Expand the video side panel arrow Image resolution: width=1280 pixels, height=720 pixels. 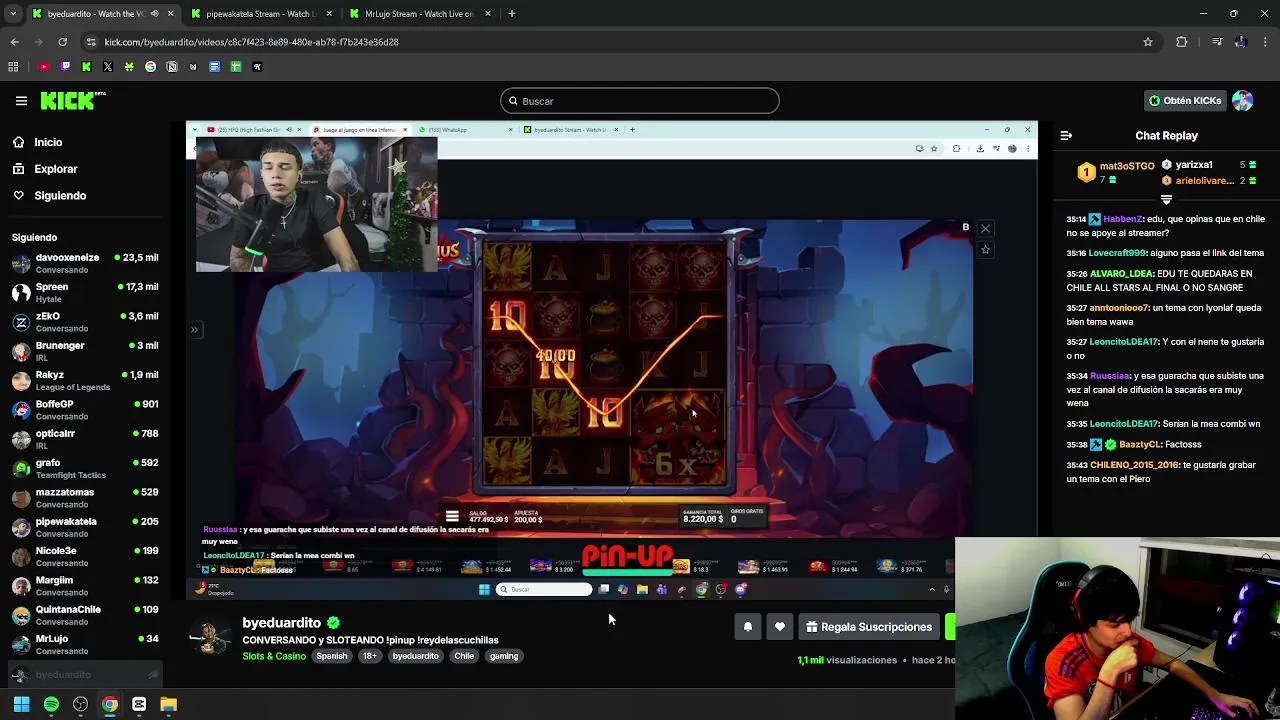pyautogui.click(x=194, y=329)
